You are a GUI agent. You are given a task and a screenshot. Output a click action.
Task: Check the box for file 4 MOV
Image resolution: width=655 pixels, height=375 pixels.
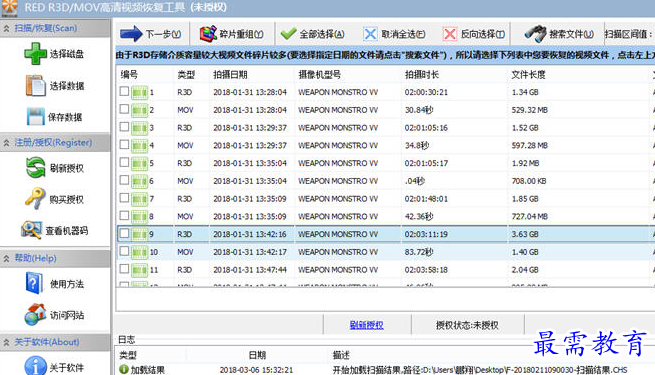(x=124, y=144)
